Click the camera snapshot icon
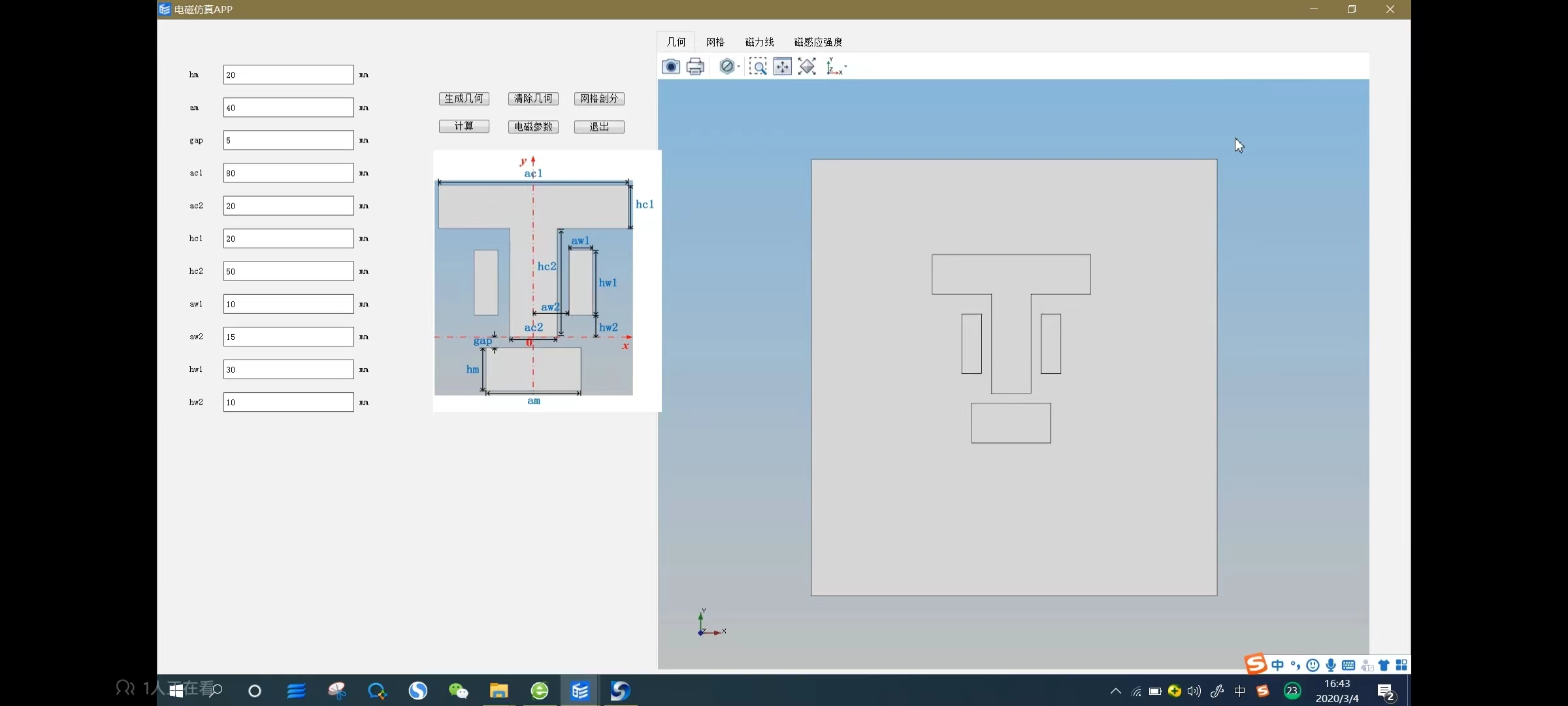1568x706 pixels. point(671,67)
